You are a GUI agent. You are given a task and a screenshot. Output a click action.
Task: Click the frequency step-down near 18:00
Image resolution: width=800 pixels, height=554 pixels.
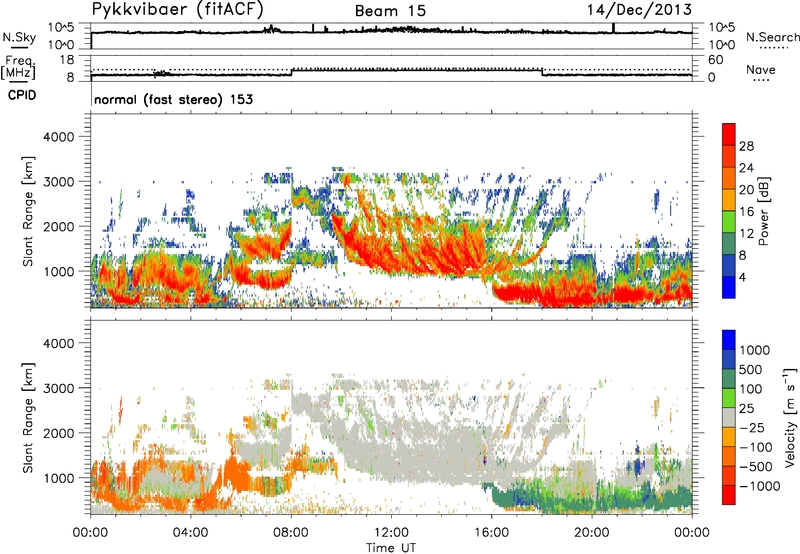tap(542, 72)
